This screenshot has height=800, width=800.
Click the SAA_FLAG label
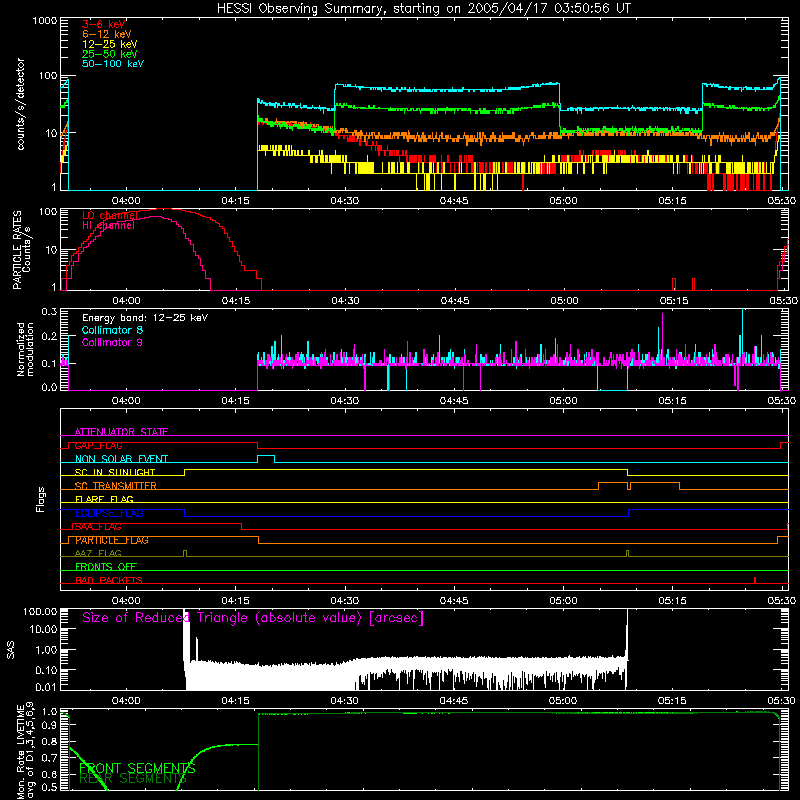click(x=98, y=527)
